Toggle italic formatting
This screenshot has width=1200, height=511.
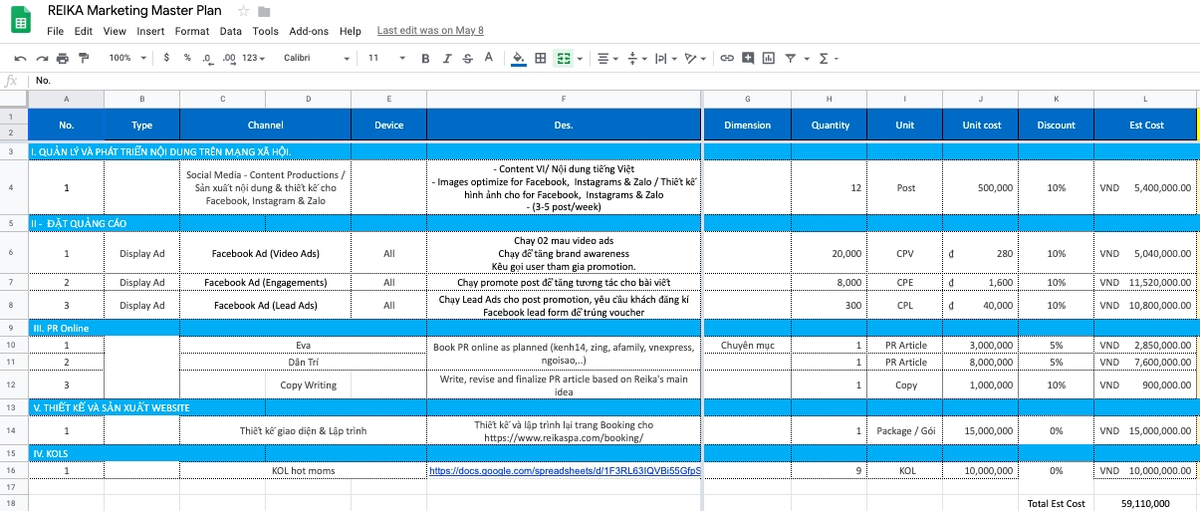click(x=446, y=58)
